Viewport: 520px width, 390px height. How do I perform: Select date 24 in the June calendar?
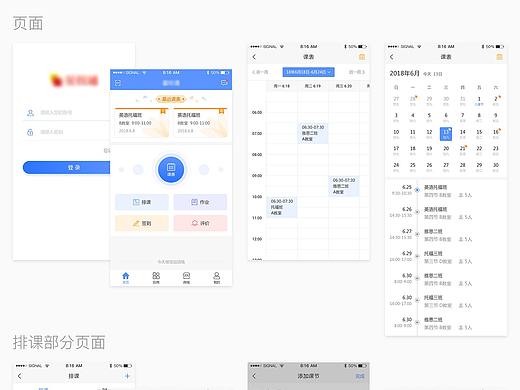pos(396,167)
